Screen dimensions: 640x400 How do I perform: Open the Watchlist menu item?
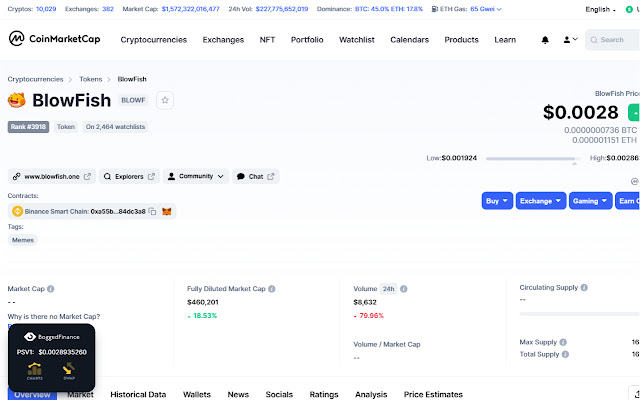coord(357,40)
